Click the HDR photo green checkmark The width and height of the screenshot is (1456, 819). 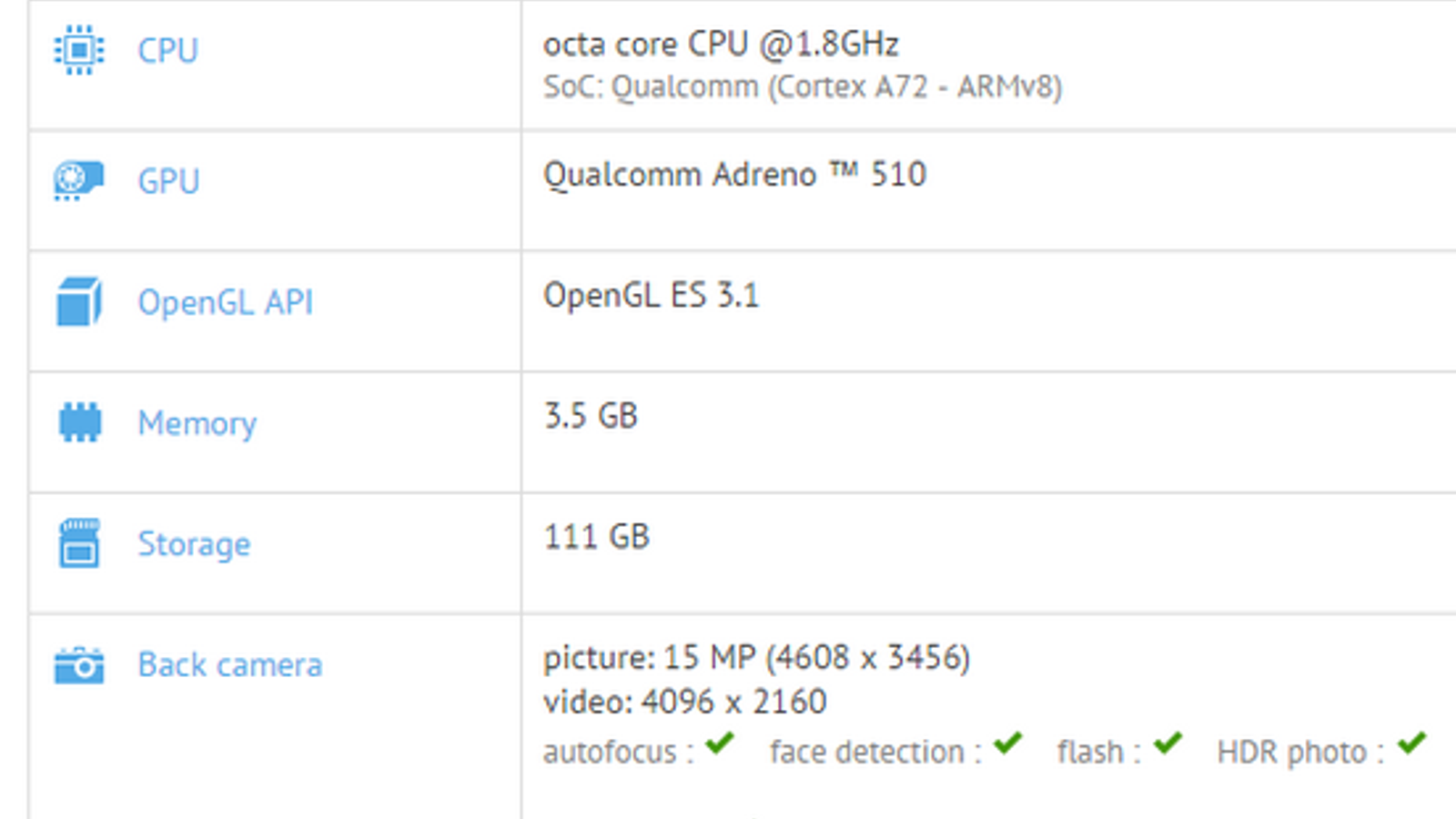point(1412,744)
